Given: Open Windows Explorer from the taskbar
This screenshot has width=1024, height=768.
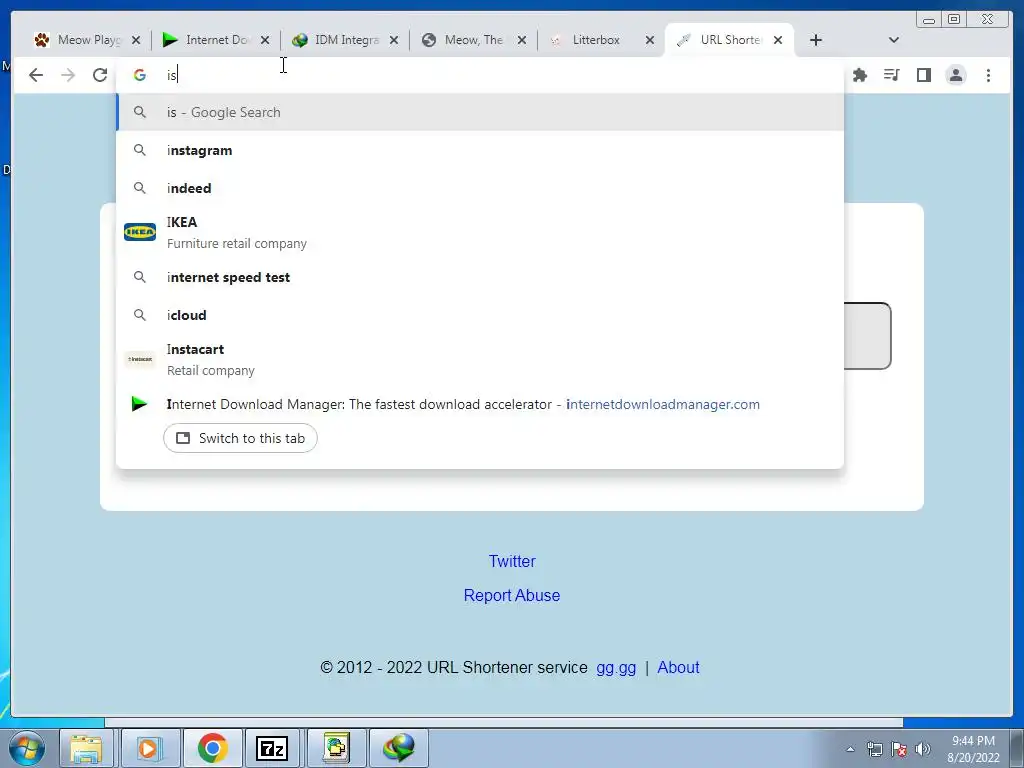Looking at the screenshot, I should [x=87, y=748].
